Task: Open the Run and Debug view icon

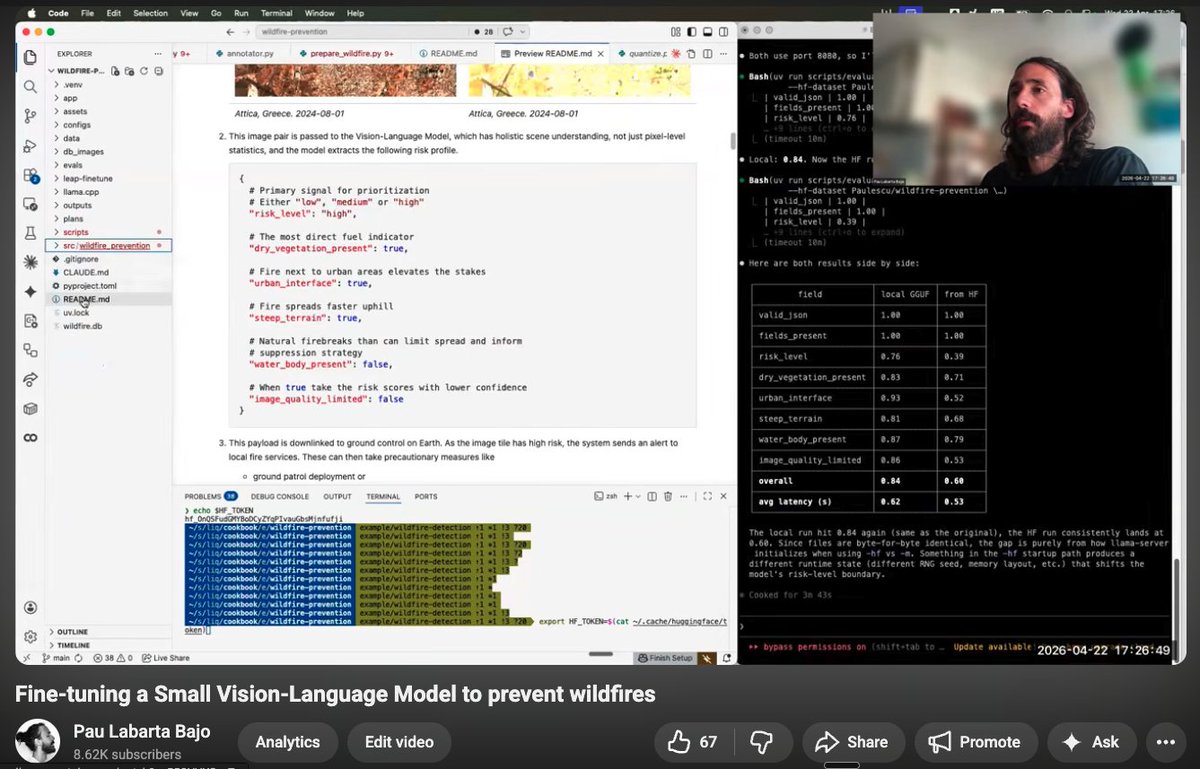Action: coord(30,146)
